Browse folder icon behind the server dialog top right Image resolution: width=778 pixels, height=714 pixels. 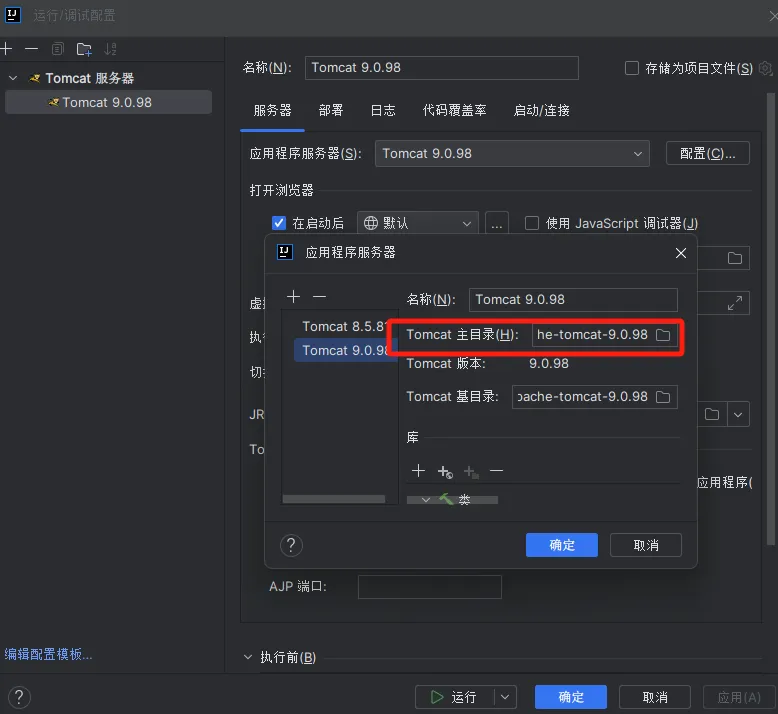pyautogui.click(x=735, y=258)
